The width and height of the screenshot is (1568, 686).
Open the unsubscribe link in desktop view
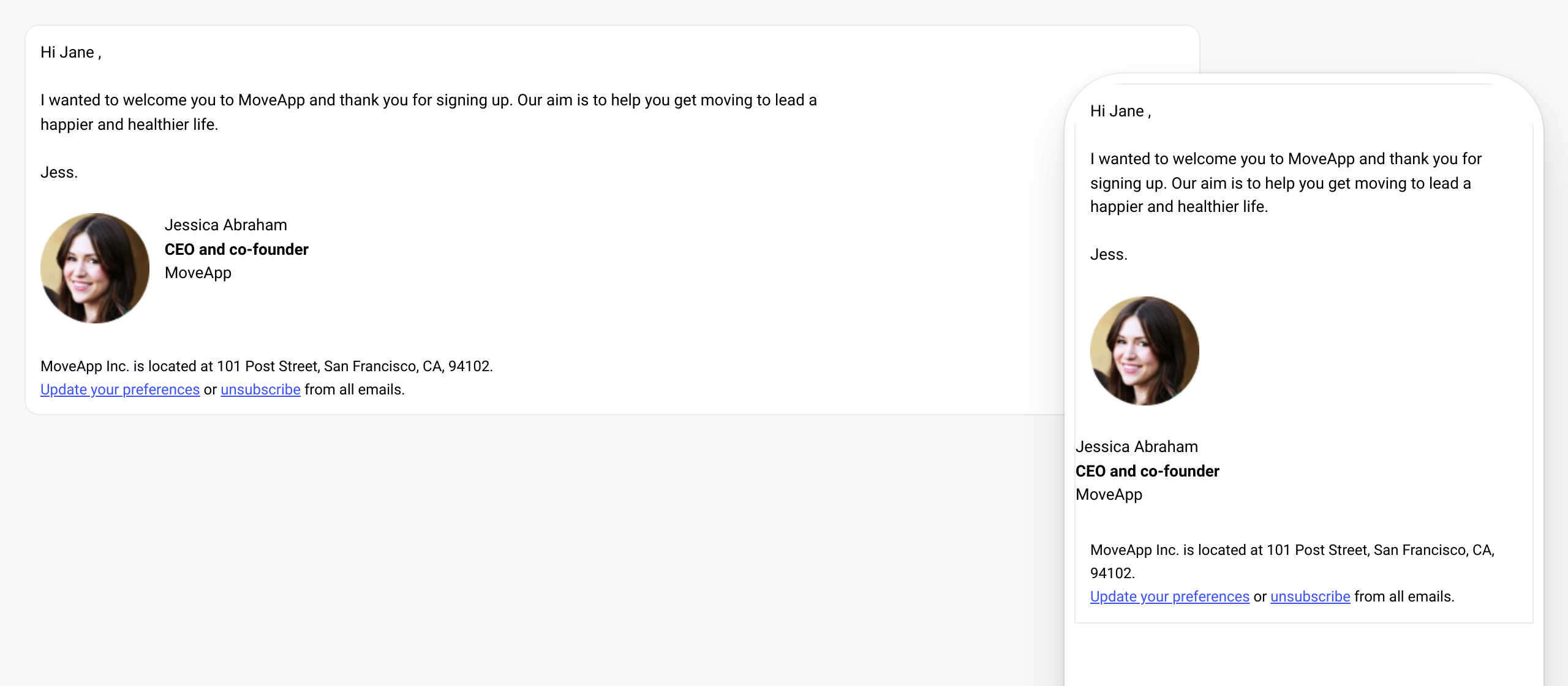pos(260,389)
